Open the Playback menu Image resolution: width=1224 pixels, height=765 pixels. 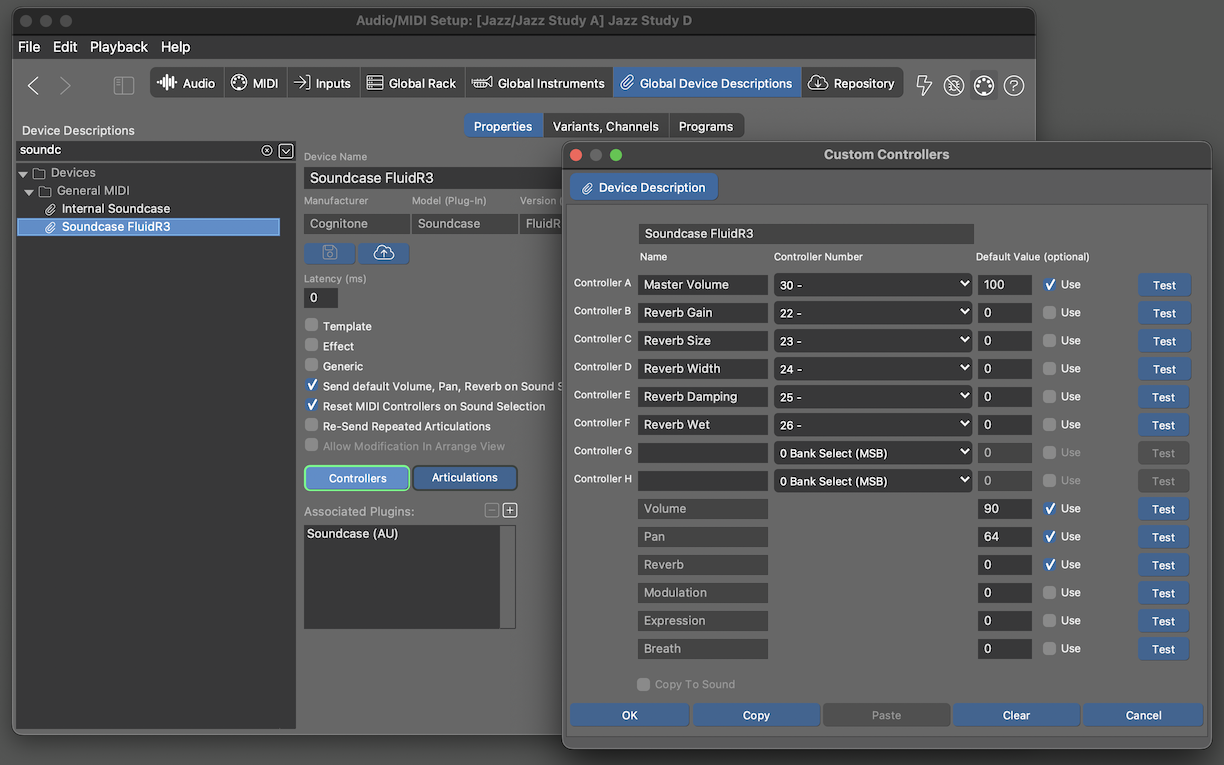tap(119, 47)
